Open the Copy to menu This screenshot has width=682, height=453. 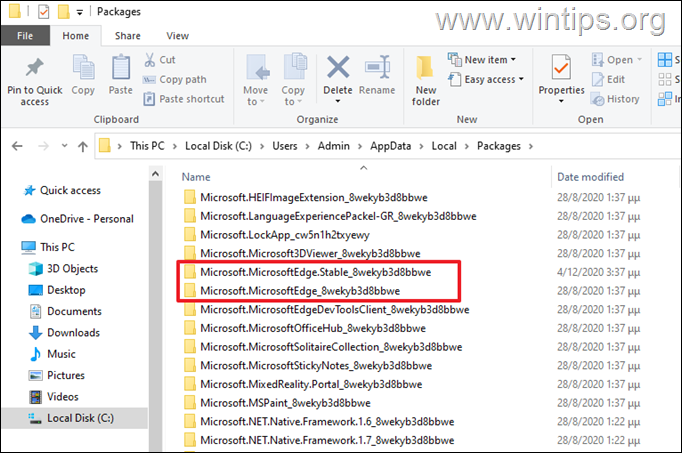293,80
